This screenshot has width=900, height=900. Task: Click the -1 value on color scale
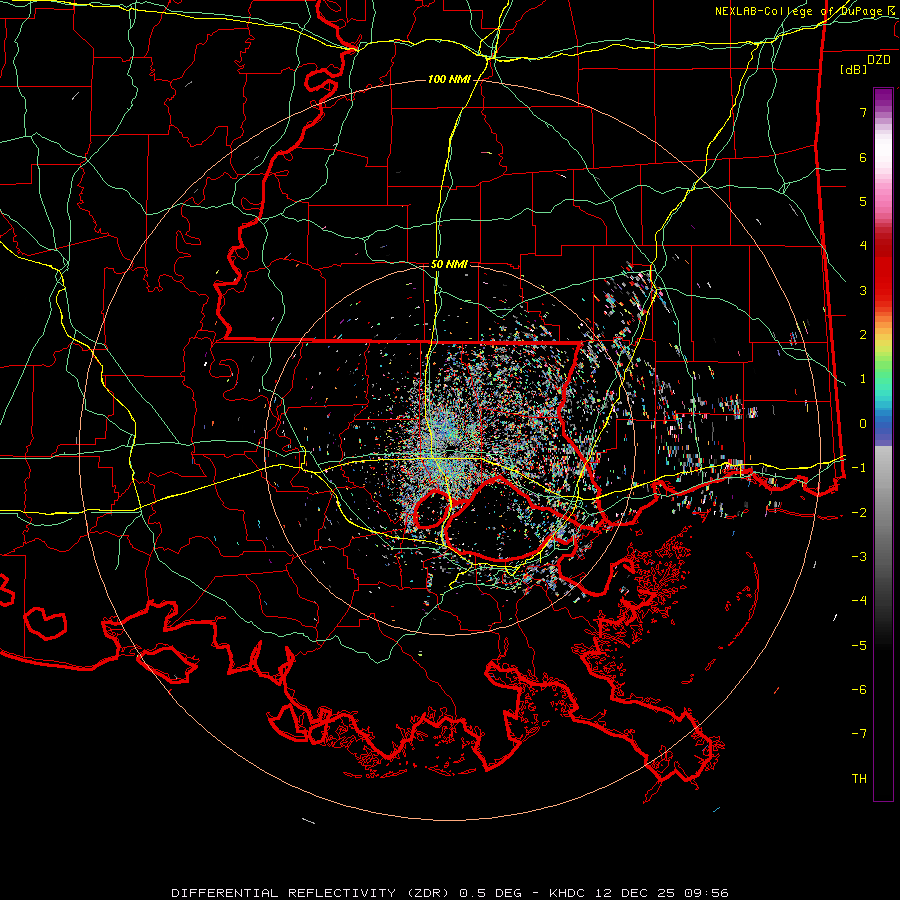(859, 468)
